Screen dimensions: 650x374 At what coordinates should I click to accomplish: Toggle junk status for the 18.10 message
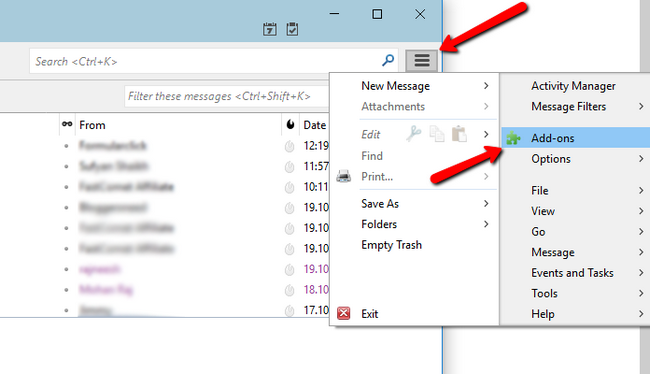[x=289, y=290]
